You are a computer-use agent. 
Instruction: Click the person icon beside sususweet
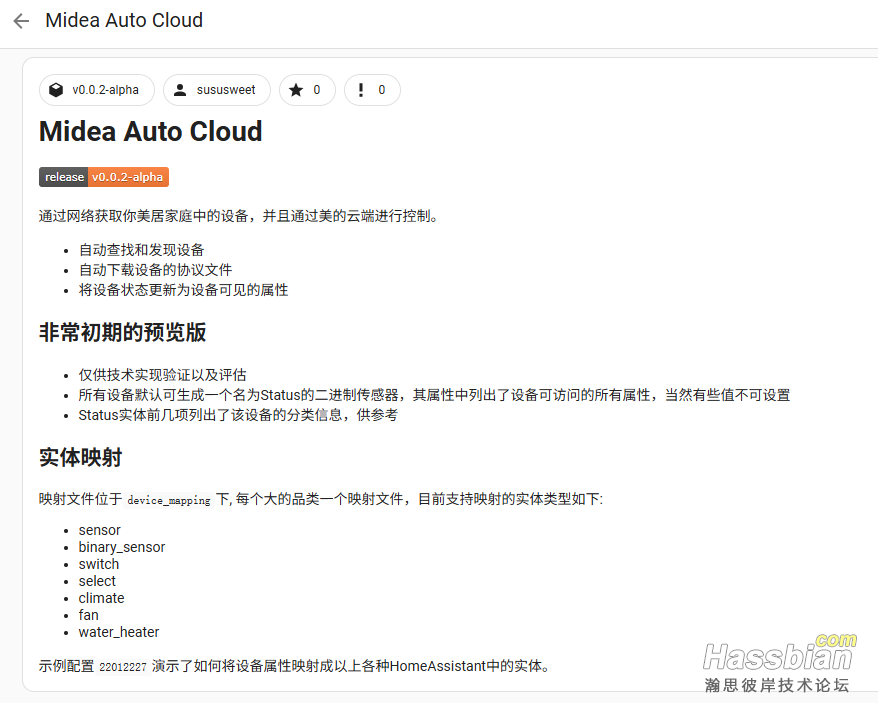click(180, 90)
